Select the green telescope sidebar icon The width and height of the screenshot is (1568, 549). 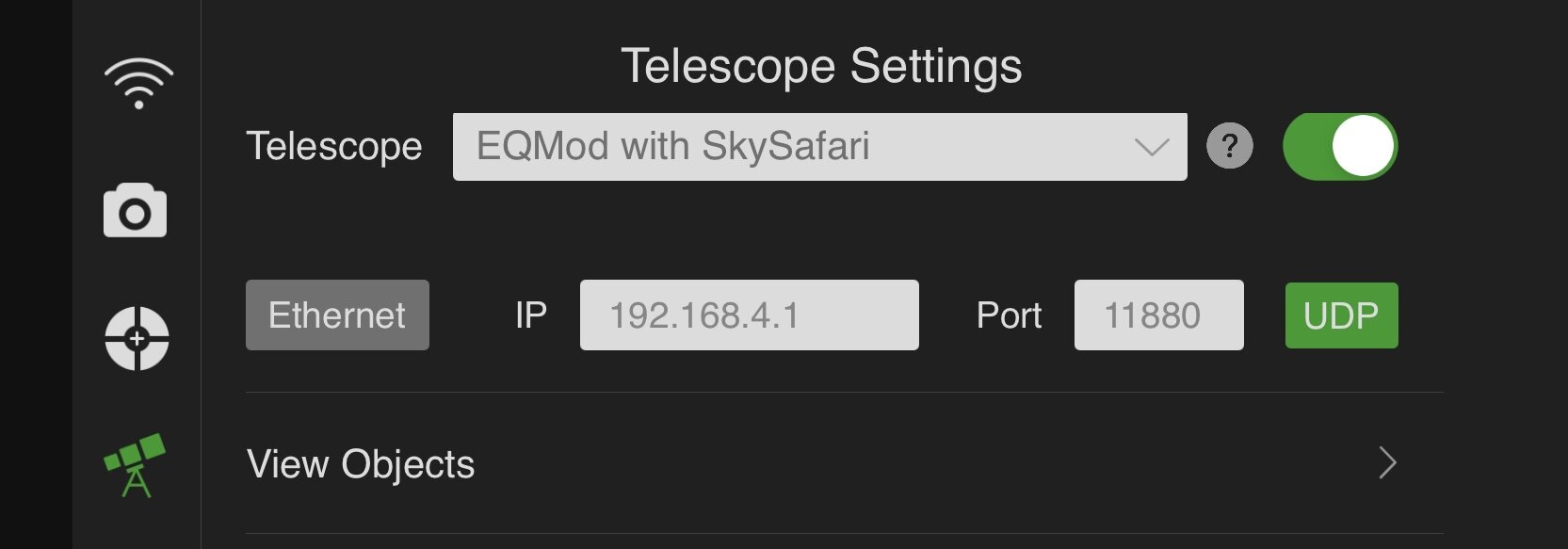[136, 465]
